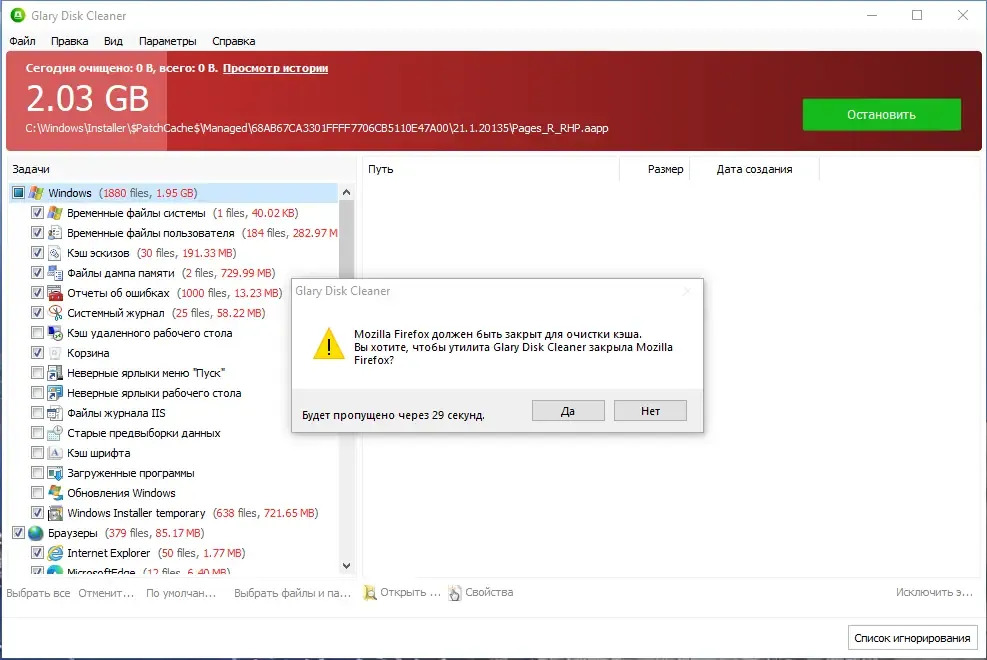Sort by the Размер column header
The image size is (987, 660).
(x=655, y=169)
